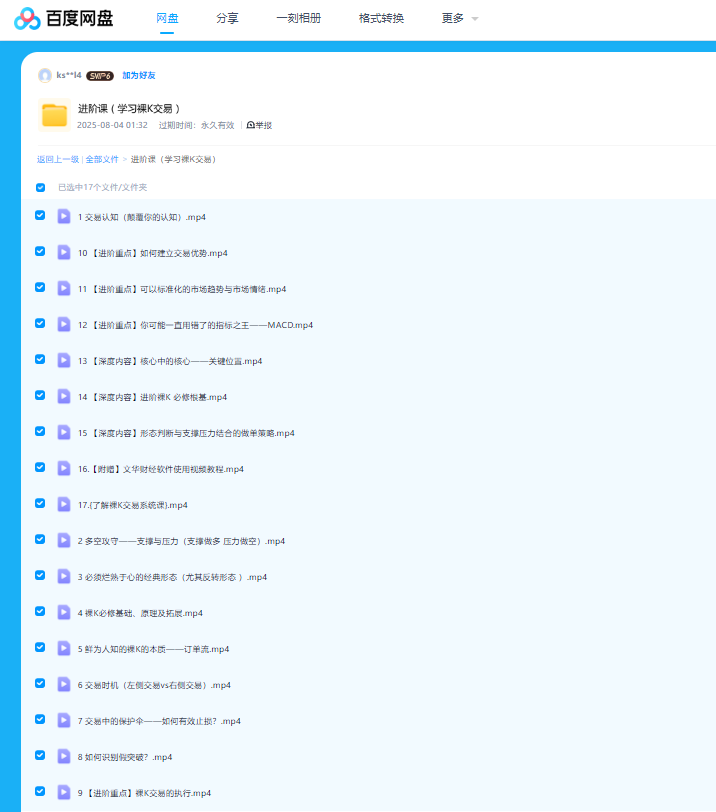
Task: Uncheck the checkbox for file 13 关键位置
Action: click(x=40, y=359)
